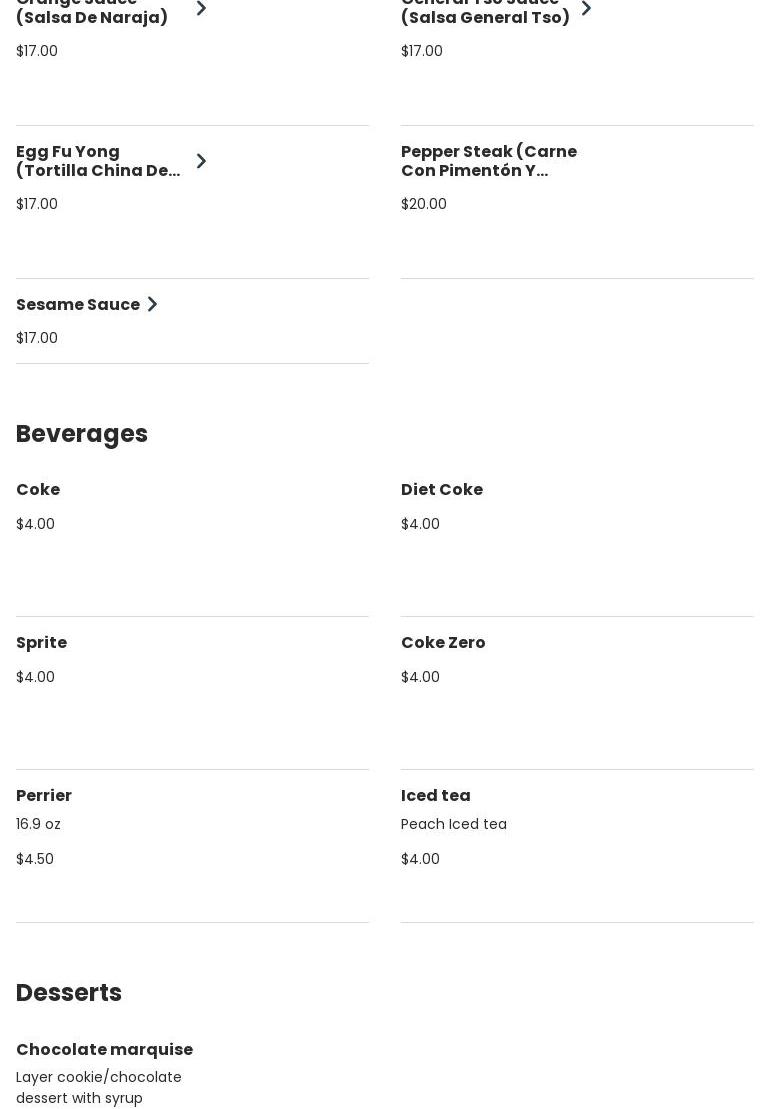The height and width of the screenshot is (1109, 770).
Task: Click the Perrier $4.50 price
Action: click(35, 859)
